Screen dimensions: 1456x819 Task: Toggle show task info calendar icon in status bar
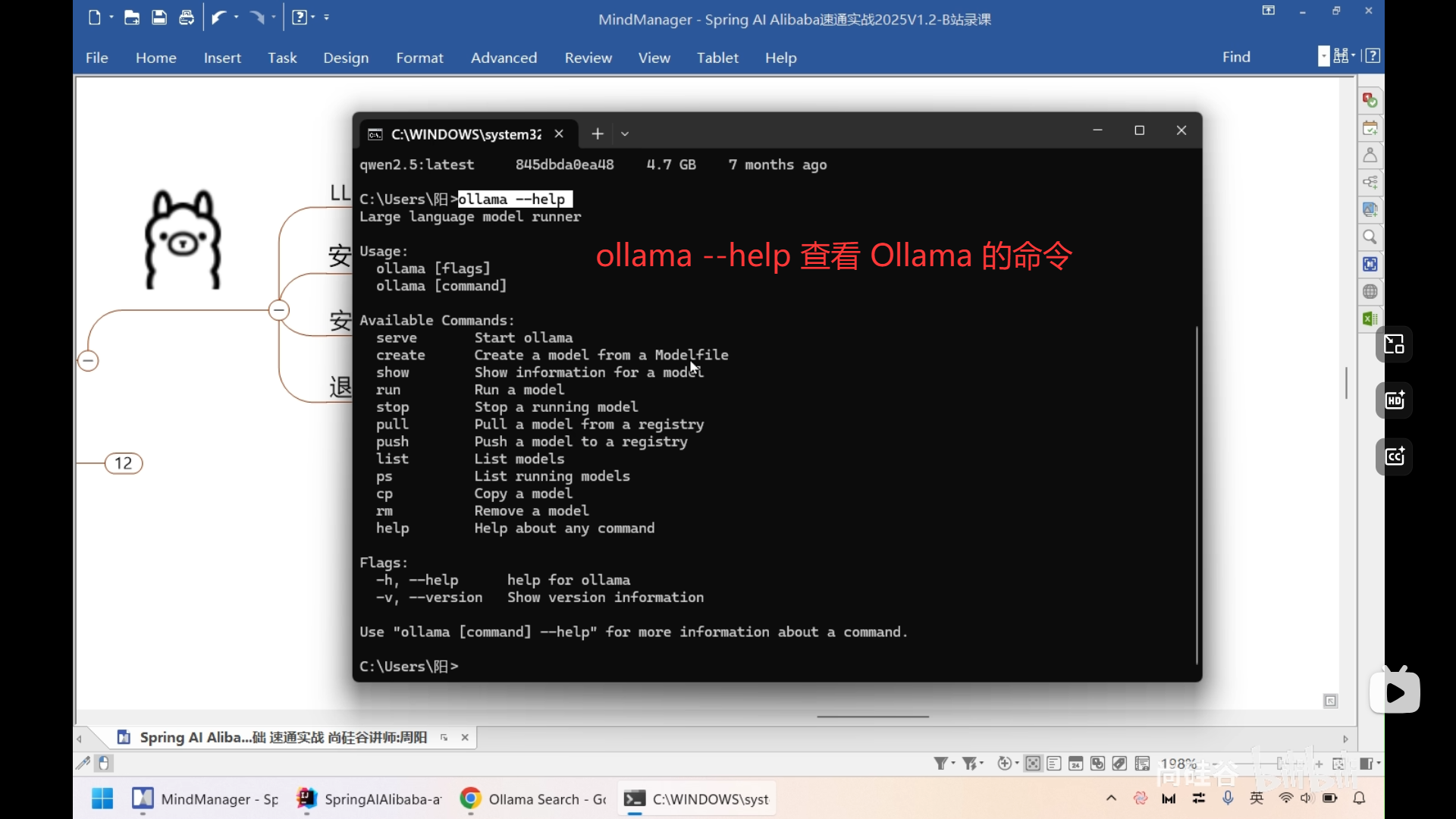(x=1075, y=764)
